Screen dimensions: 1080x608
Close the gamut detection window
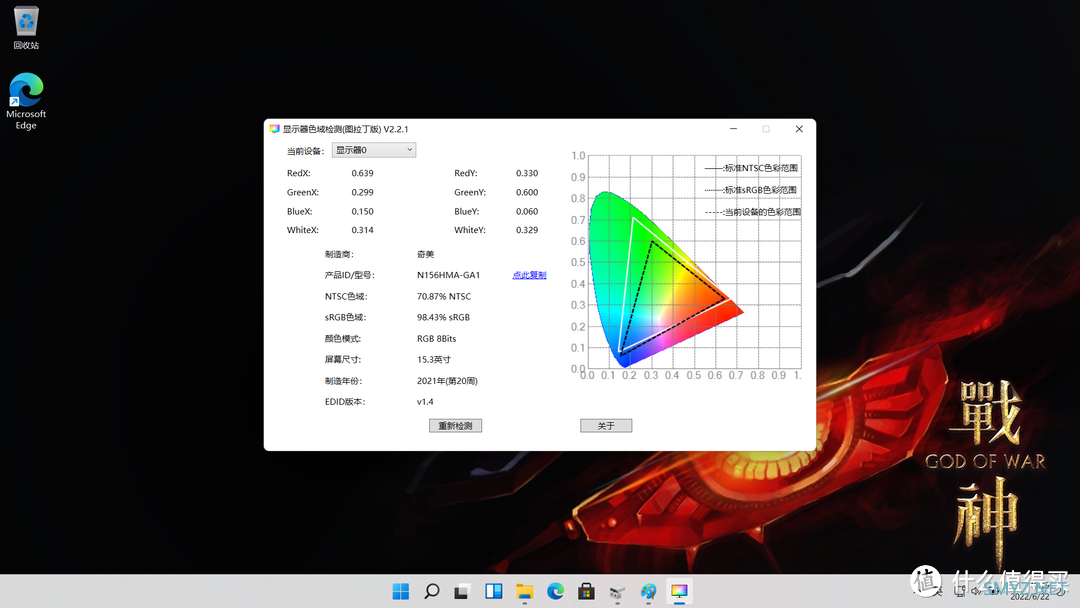[799, 129]
